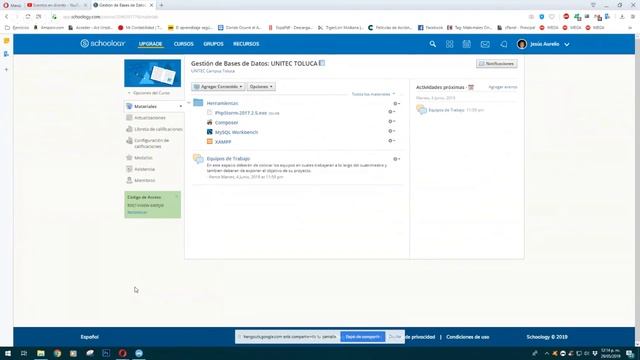This screenshot has width=640, height=360.
Task: Click the browser address bar
Action: pyautogui.click(x=286, y=17)
